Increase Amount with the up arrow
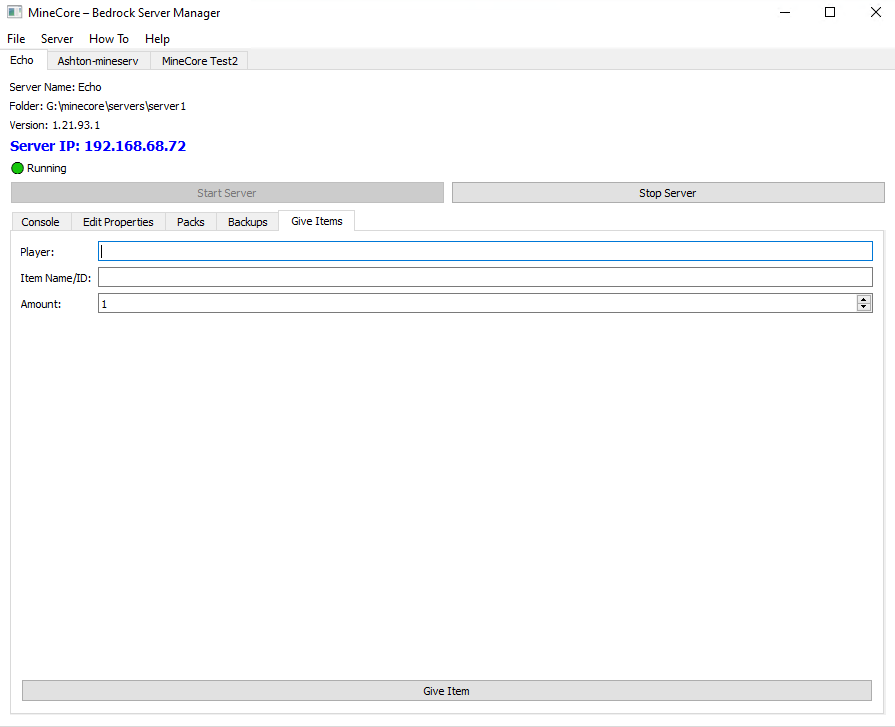 click(x=864, y=299)
